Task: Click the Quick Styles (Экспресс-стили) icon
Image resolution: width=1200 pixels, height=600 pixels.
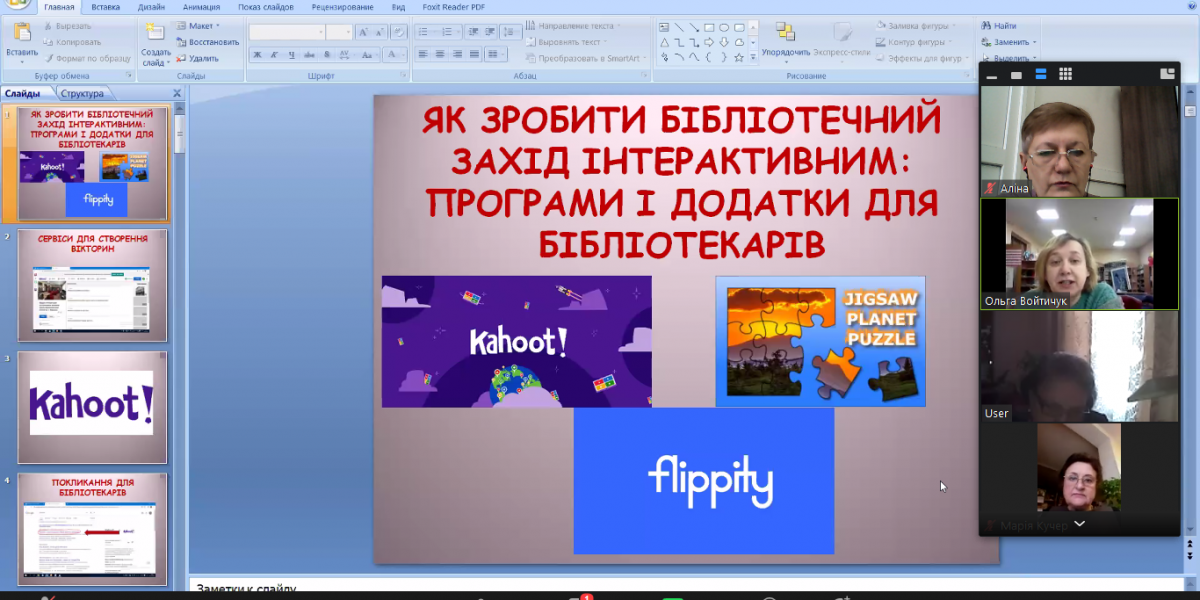Action: [x=841, y=34]
